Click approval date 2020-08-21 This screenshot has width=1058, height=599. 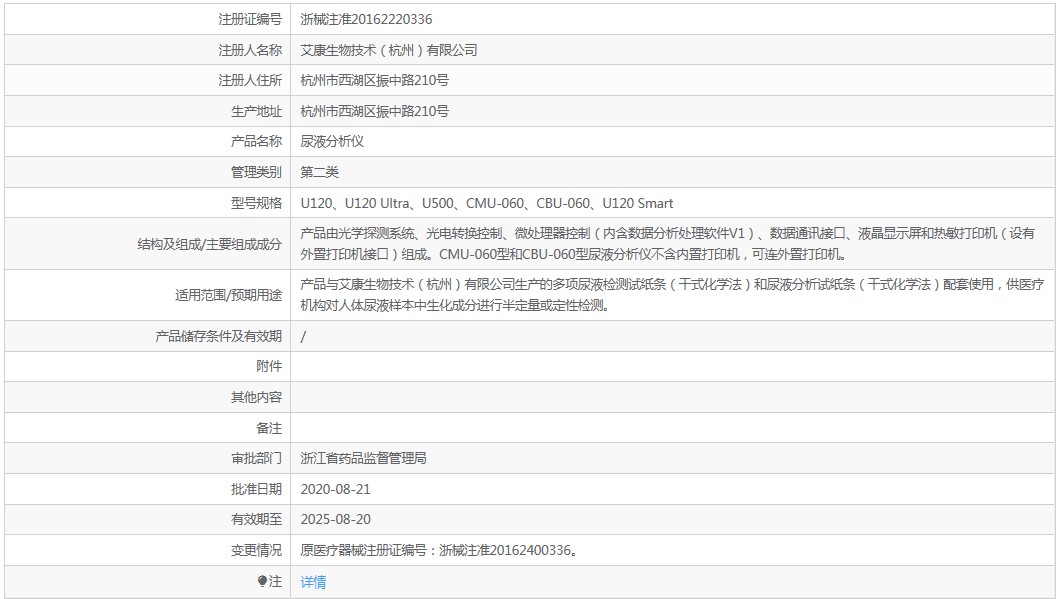[335, 489]
